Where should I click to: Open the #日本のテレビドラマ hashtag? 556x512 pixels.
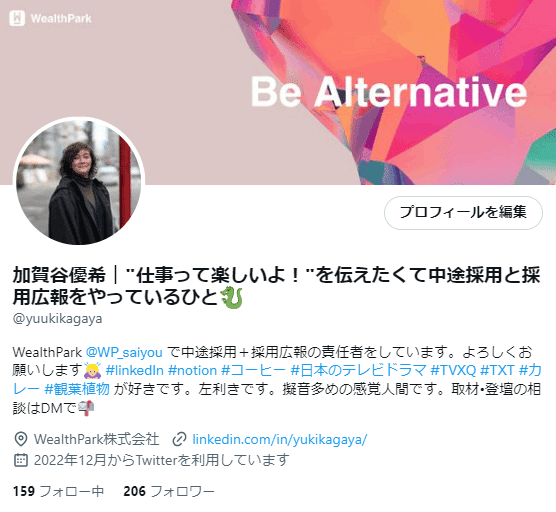[x=358, y=371]
